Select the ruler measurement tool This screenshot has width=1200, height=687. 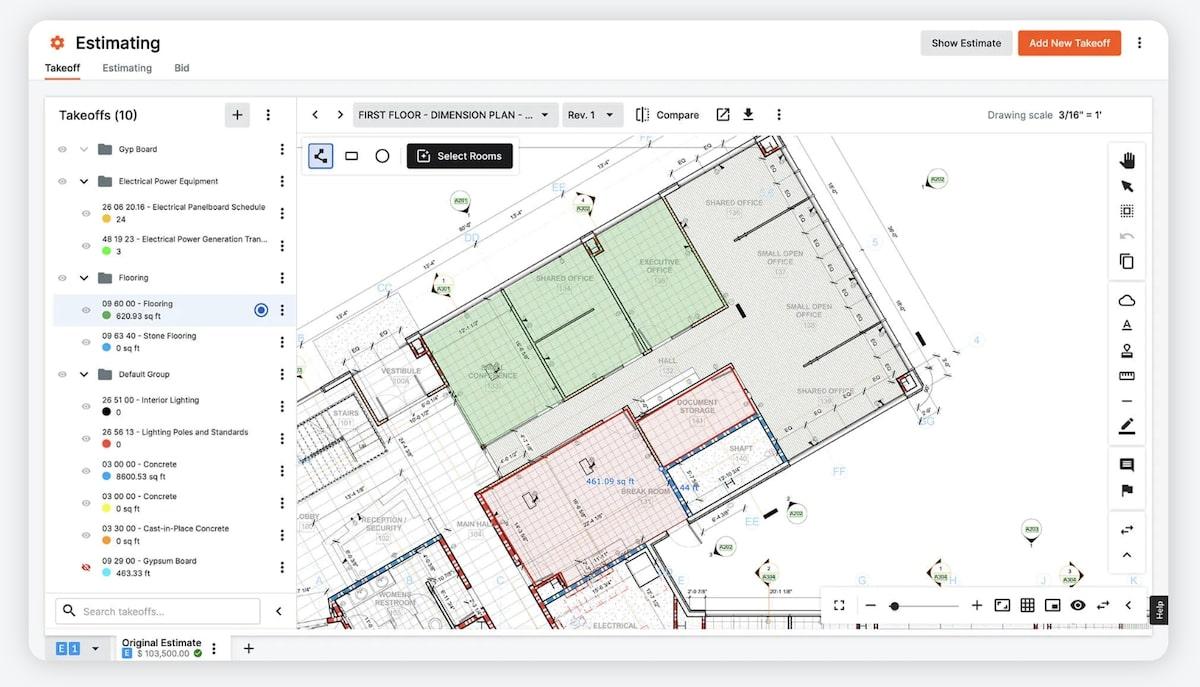pos(1126,376)
